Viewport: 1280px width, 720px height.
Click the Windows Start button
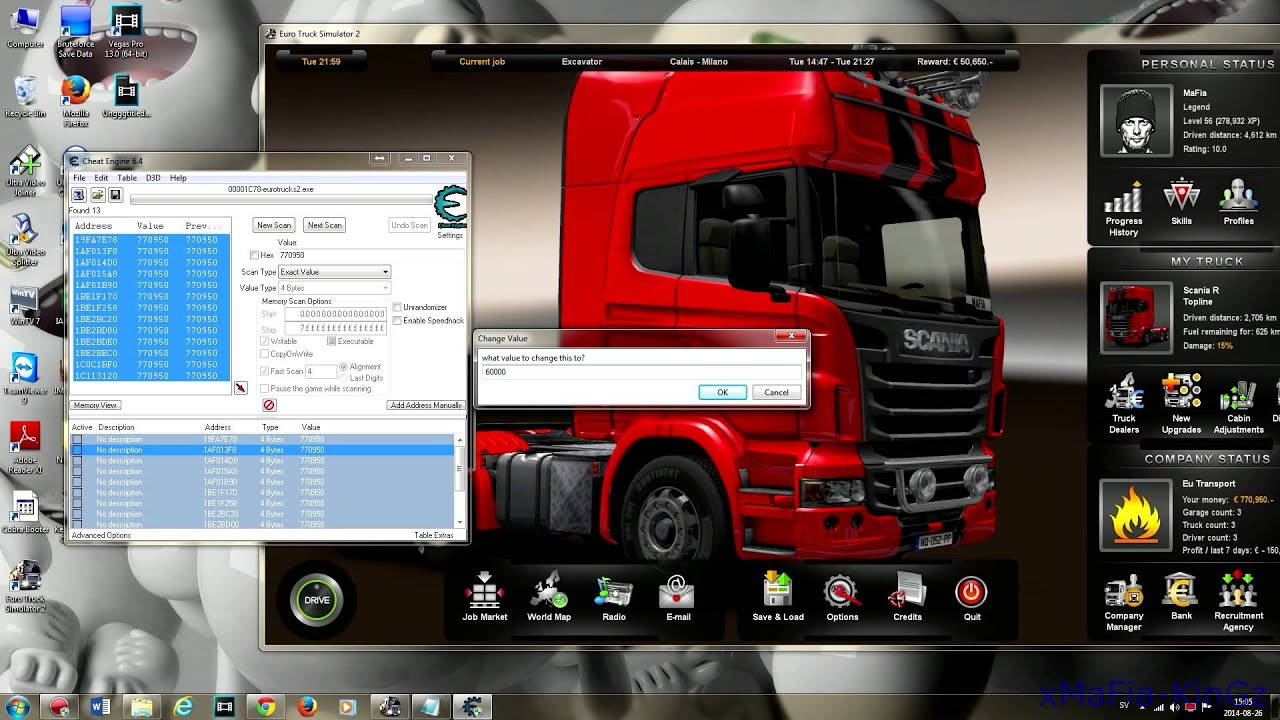(x=17, y=706)
